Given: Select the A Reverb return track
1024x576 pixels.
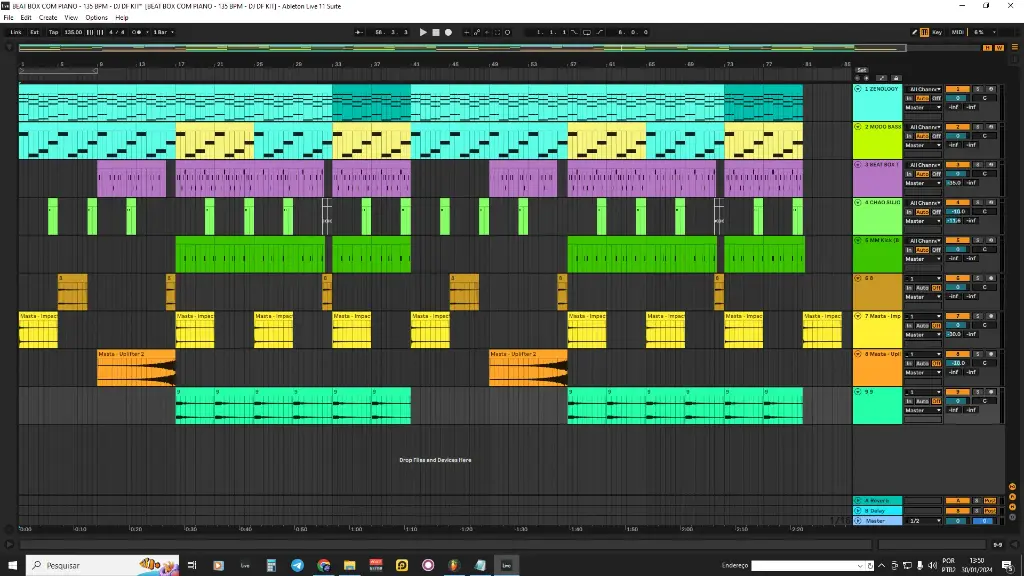Looking at the screenshot, I should coord(878,500).
